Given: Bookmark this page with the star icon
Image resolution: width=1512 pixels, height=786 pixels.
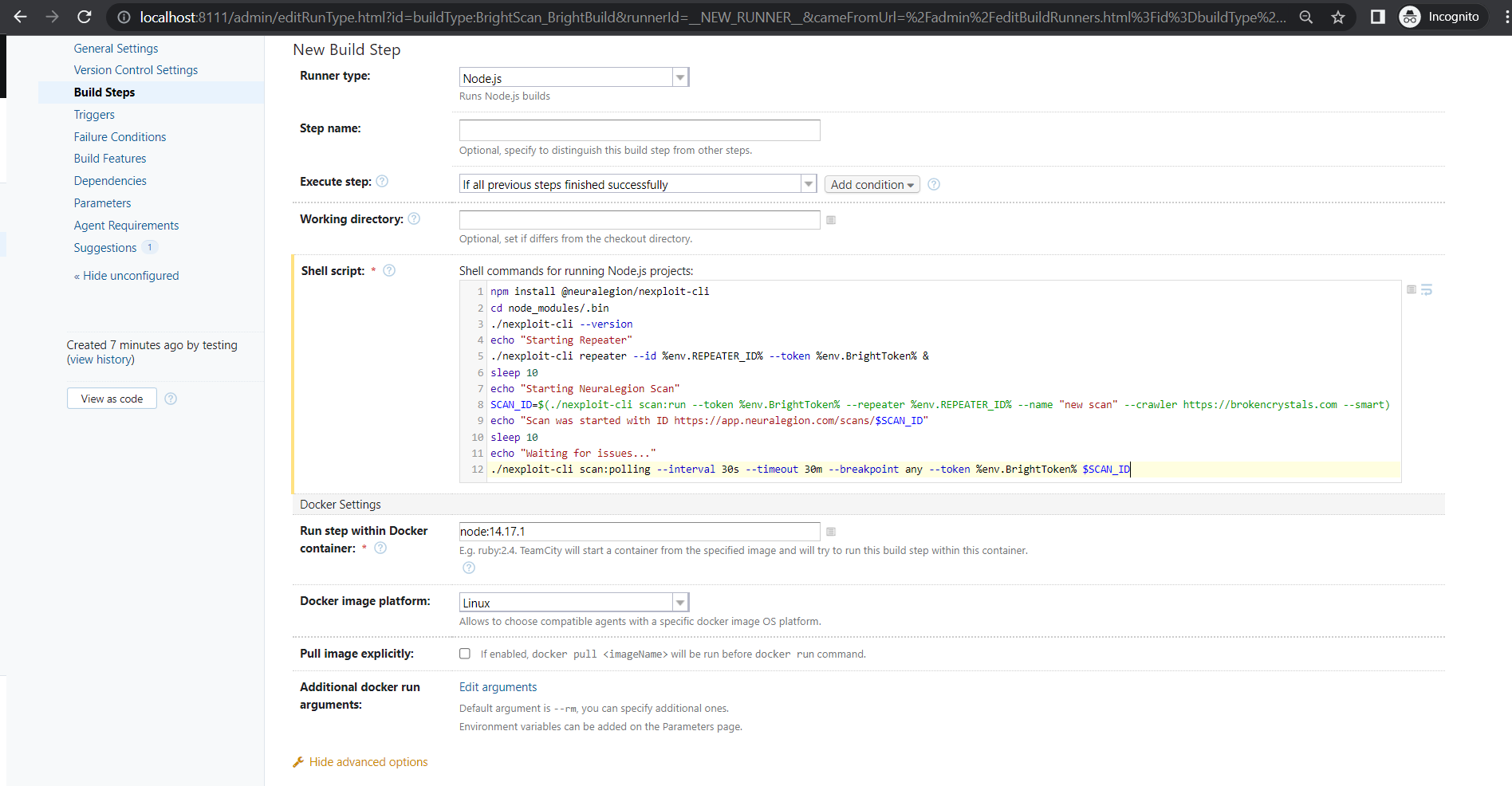Looking at the screenshot, I should click(1338, 17).
